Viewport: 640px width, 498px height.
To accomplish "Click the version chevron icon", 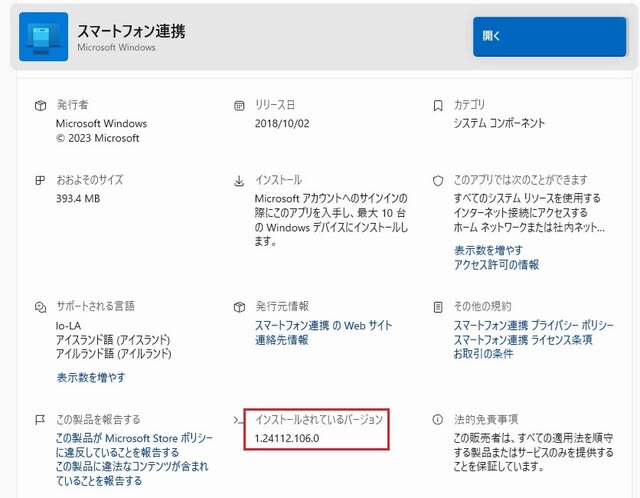I will (x=237, y=420).
